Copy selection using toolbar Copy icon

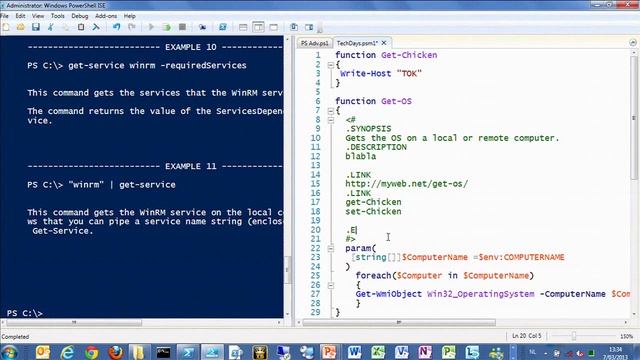tap(65, 27)
